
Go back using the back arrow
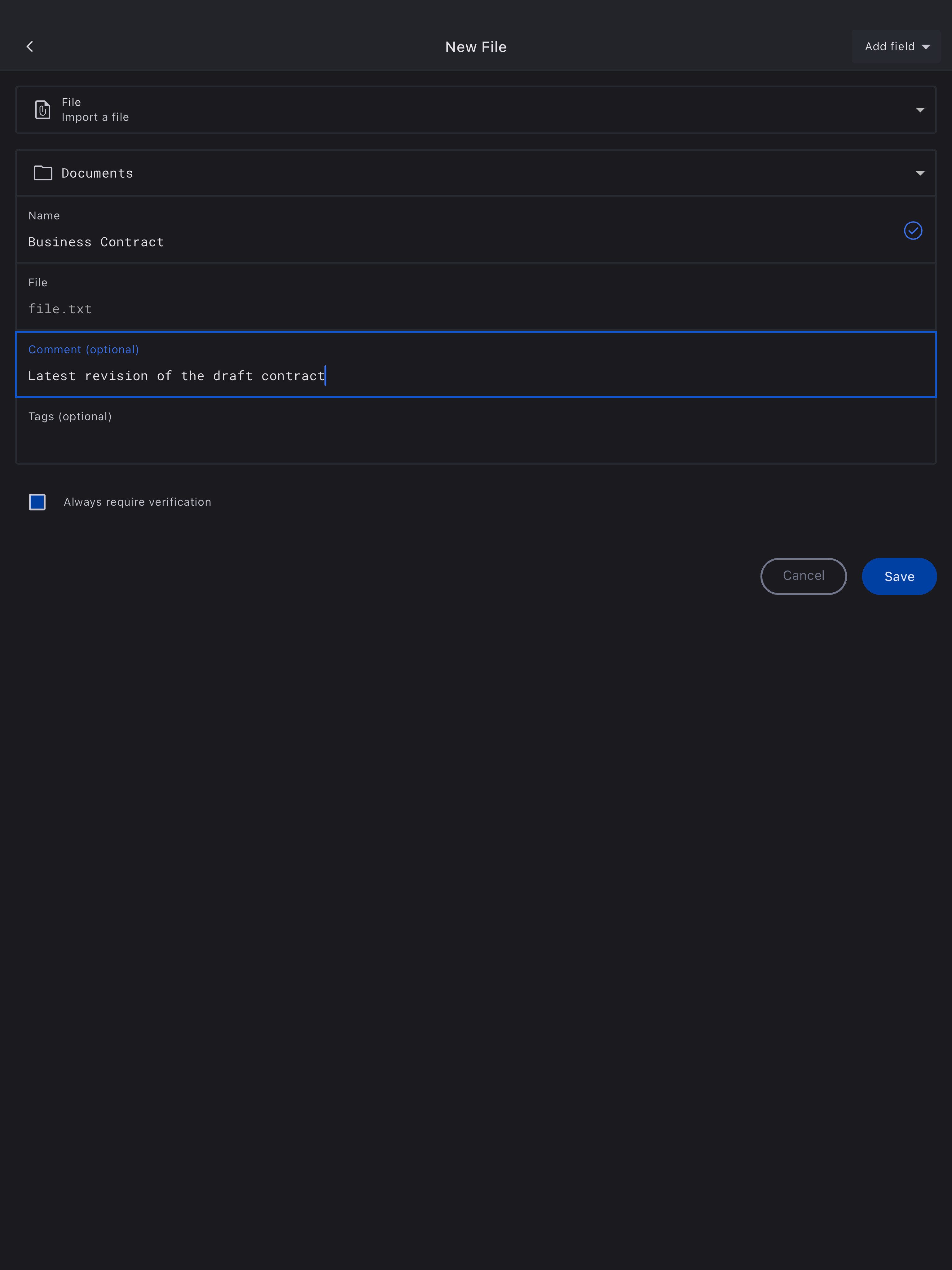click(x=30, y=46)
